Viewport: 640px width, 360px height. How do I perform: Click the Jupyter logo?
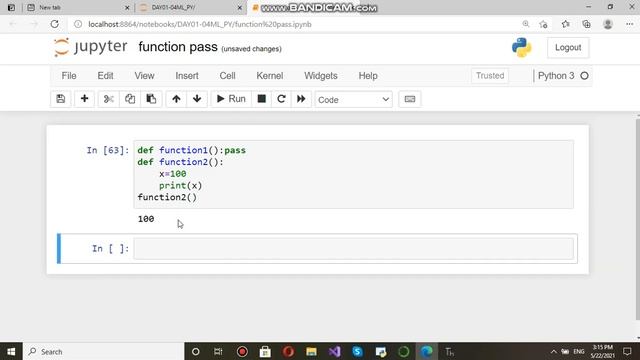point(91,47)
